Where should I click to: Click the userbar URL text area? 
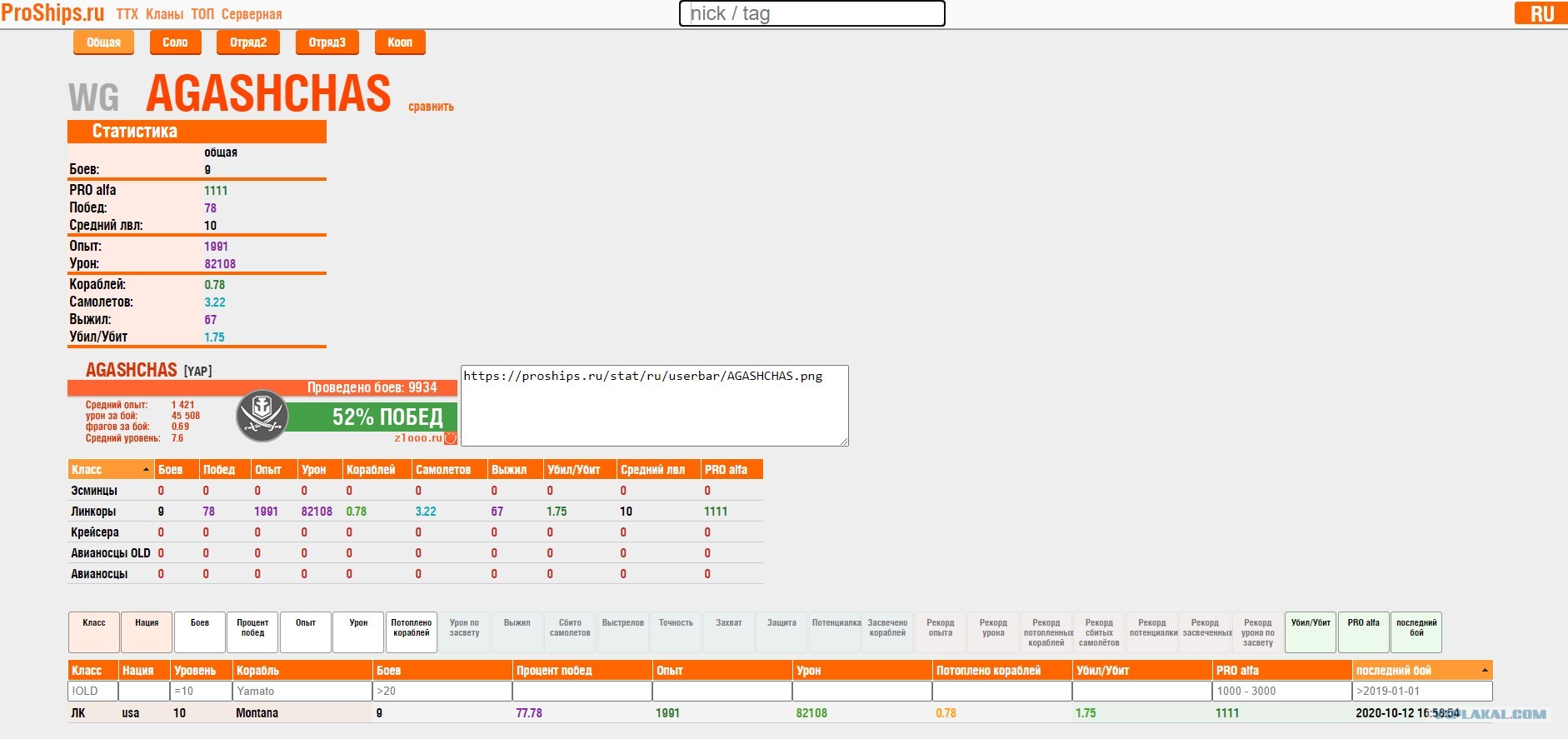(655, 406)
